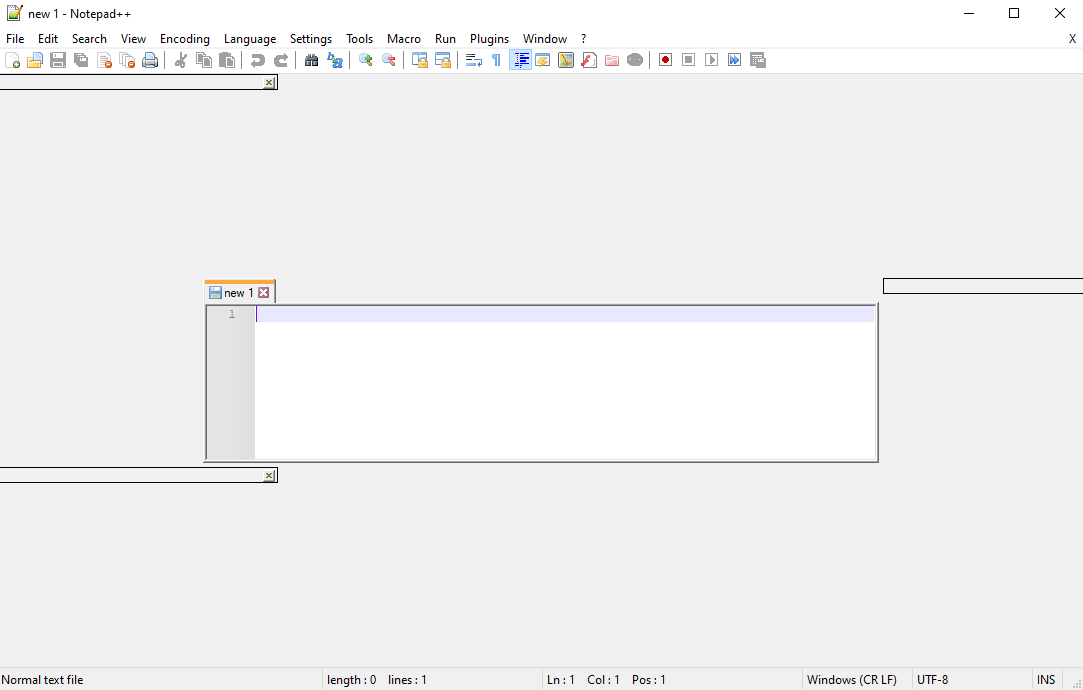Save the currently recorded macro

point(758,60)
